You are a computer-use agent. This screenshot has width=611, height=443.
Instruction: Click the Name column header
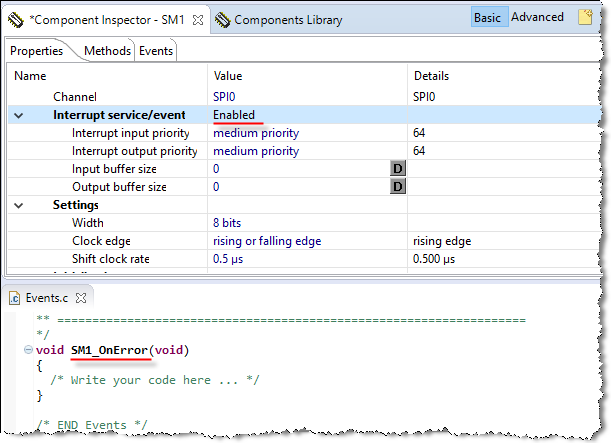coord(30,76)
